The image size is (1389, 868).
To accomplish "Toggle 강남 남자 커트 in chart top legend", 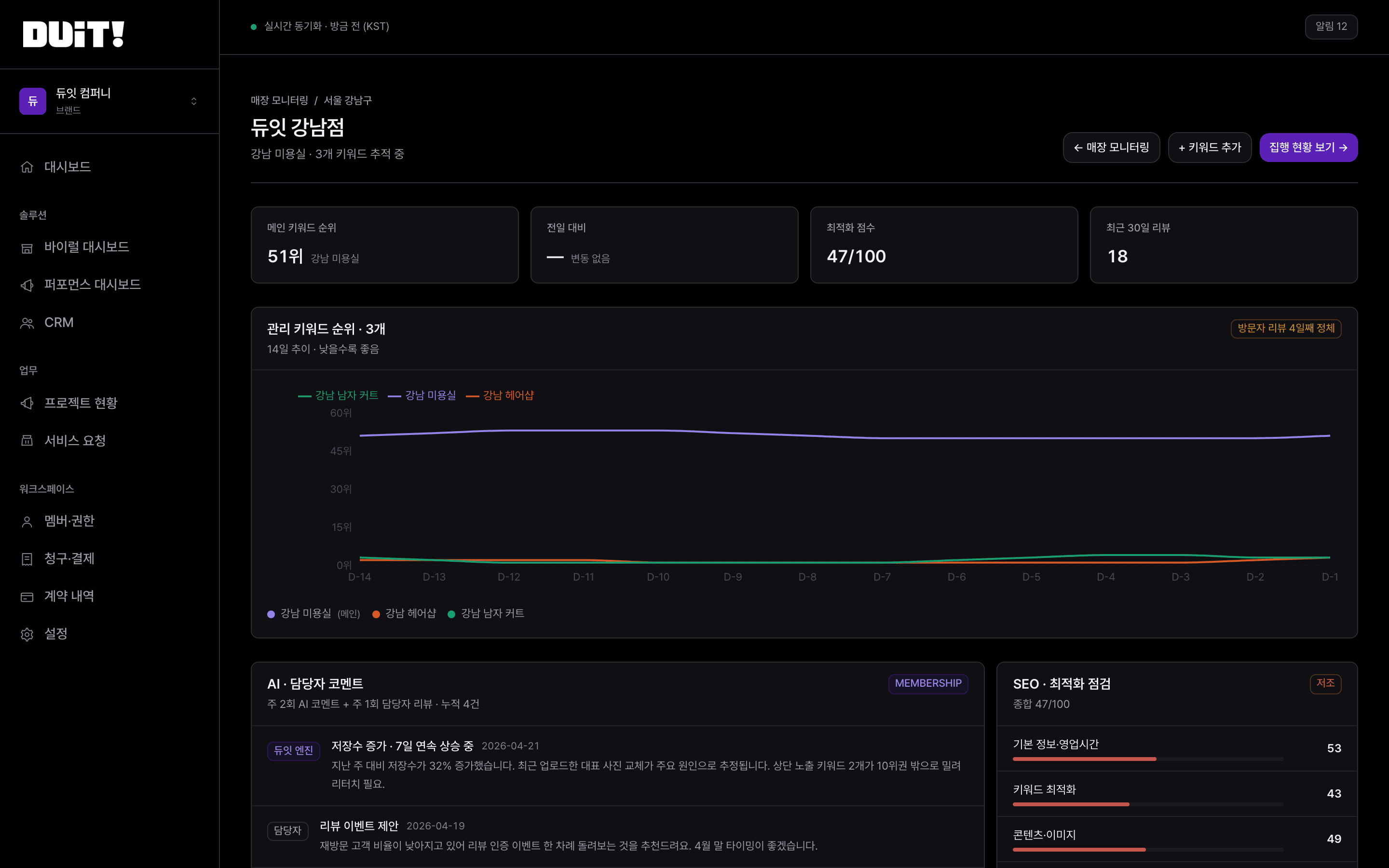I will (x=338, y=395).
